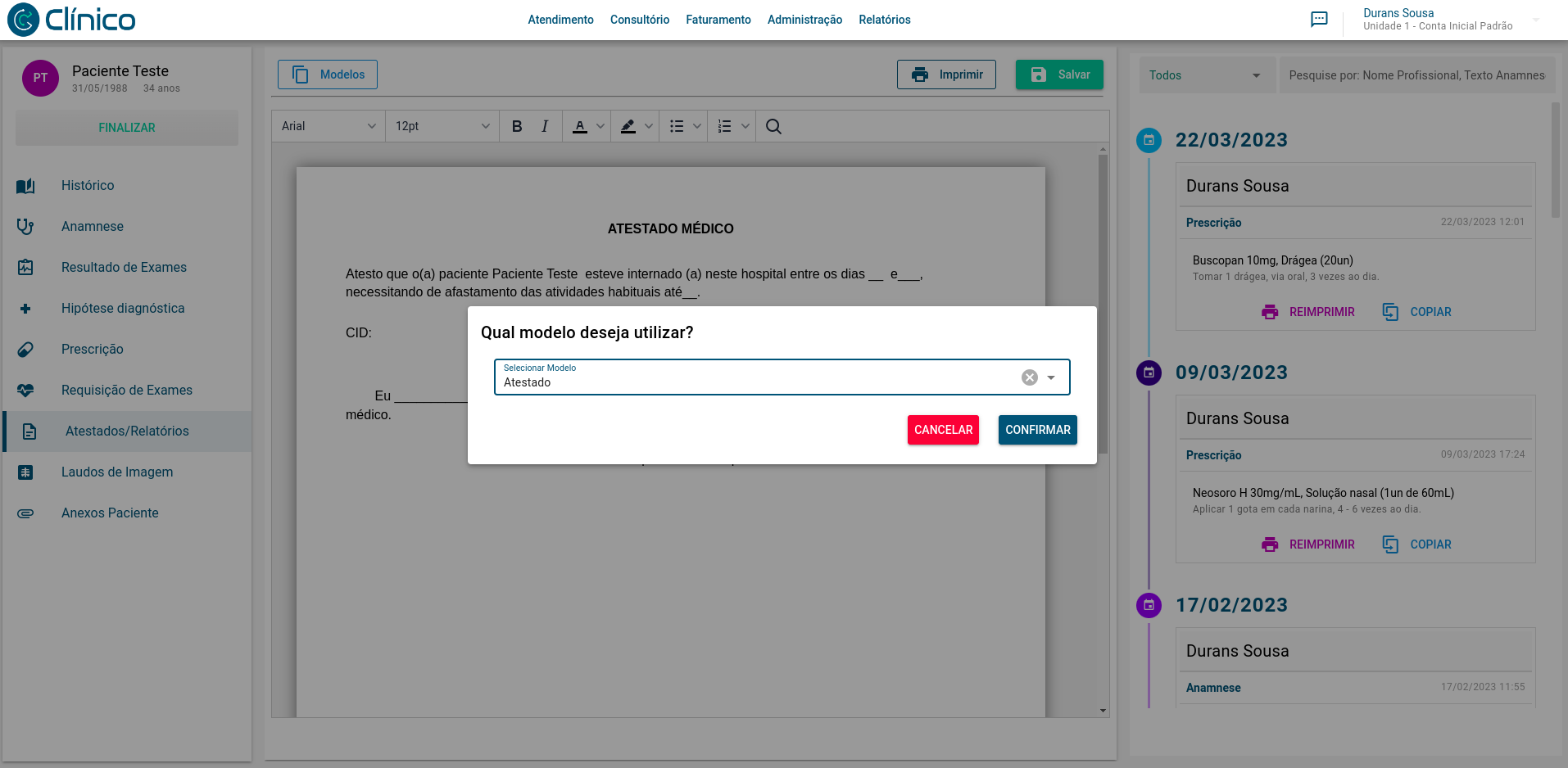Click the numbered list icon
Screen dimensions: 1568x768
click(725, 126)
